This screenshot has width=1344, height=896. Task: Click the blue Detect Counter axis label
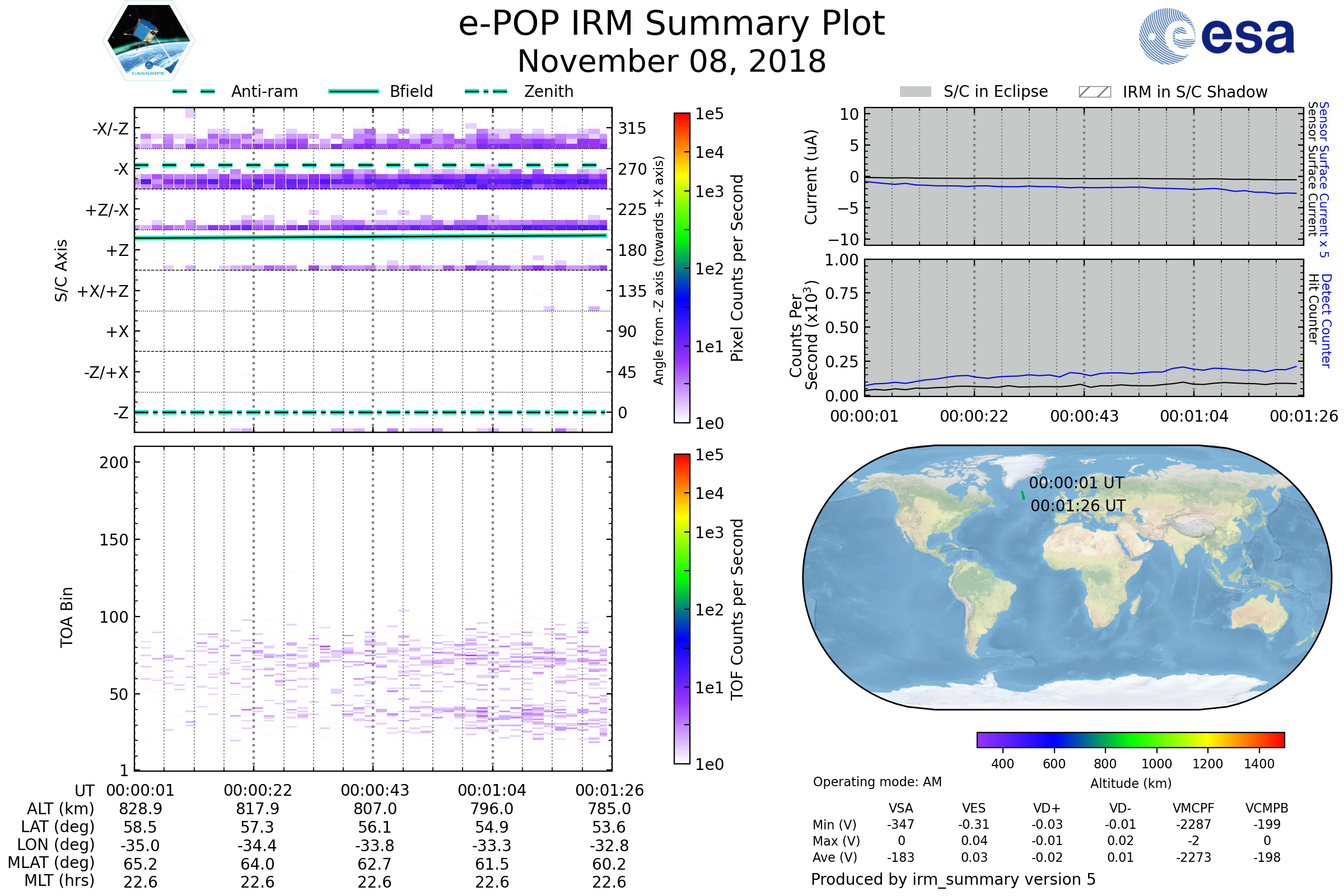click(x=1326, y=321)
